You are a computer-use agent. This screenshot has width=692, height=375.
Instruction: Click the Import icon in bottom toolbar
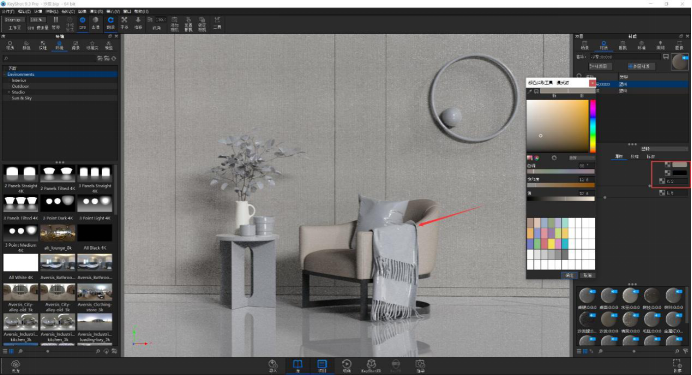273,366
